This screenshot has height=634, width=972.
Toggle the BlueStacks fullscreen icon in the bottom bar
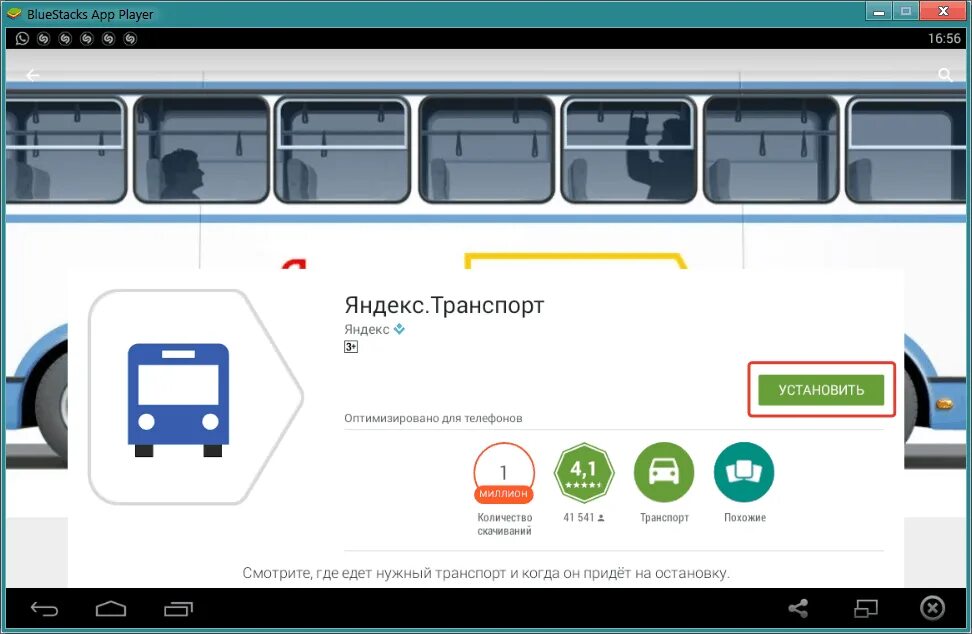point(865,609)
